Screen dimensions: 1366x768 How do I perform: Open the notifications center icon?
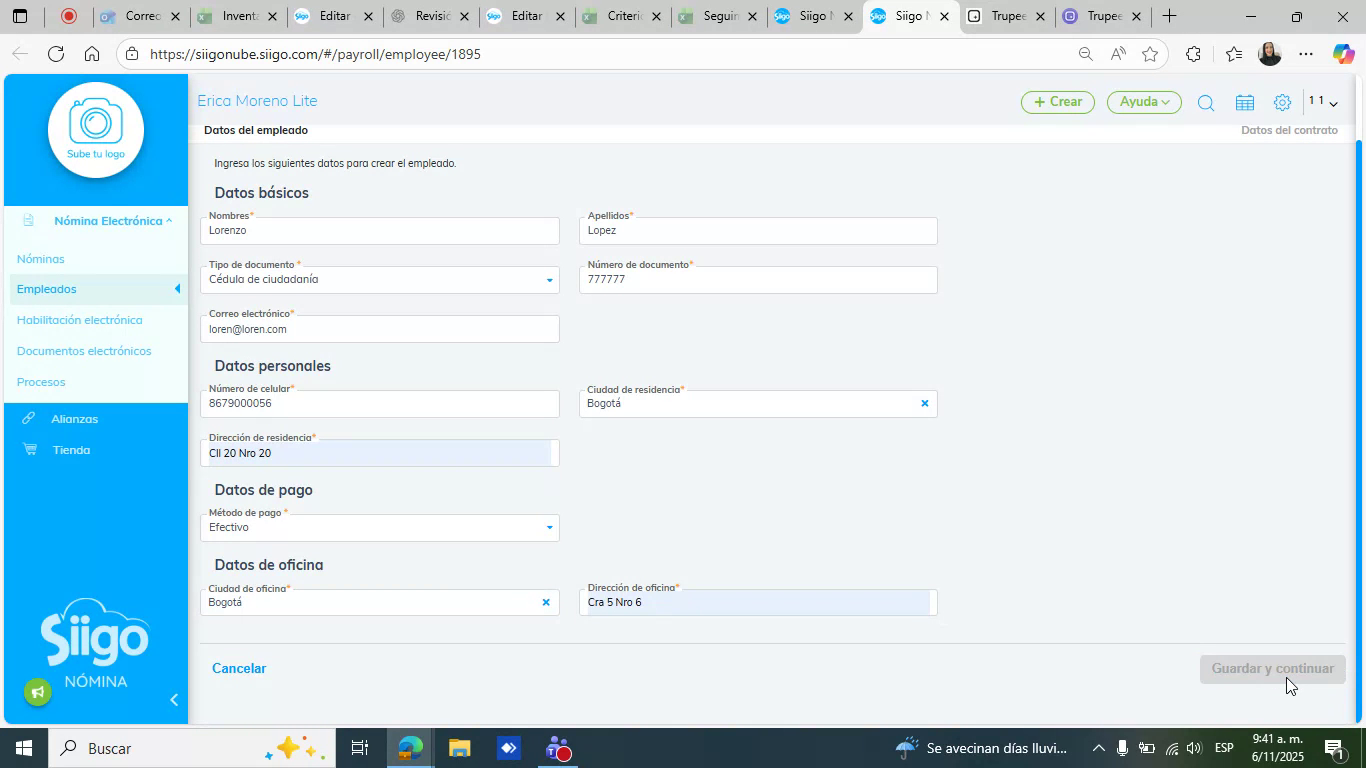click(1333, 748)
